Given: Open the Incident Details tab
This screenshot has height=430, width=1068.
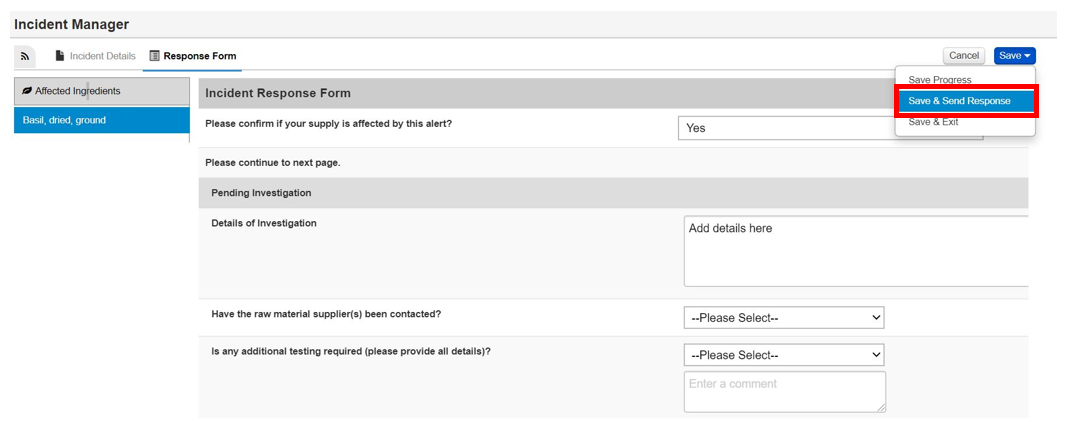Looking at the screenshot, I should (x=102, y=56).
